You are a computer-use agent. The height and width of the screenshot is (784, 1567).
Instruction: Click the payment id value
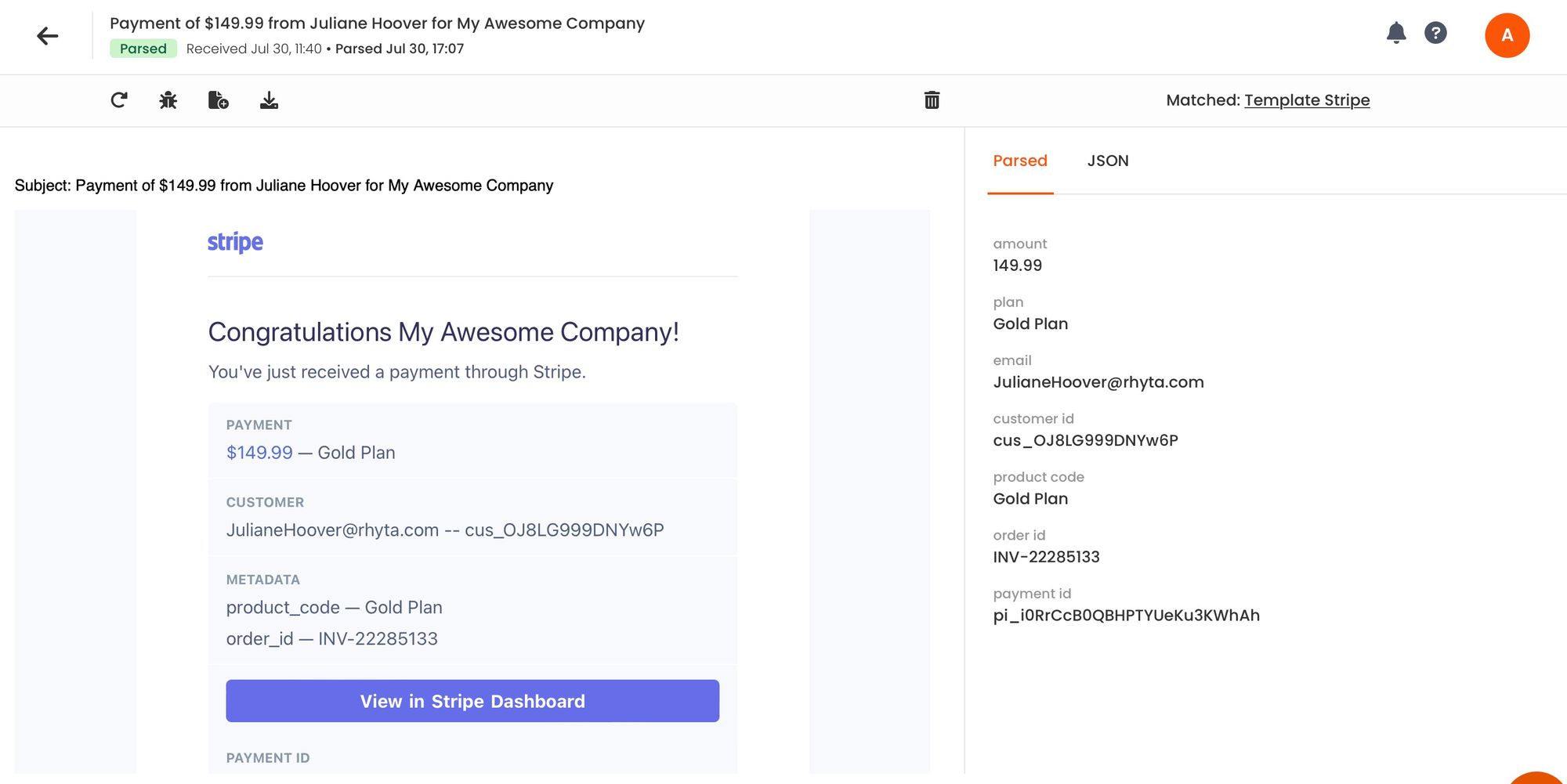click(x=1127, y=616)
